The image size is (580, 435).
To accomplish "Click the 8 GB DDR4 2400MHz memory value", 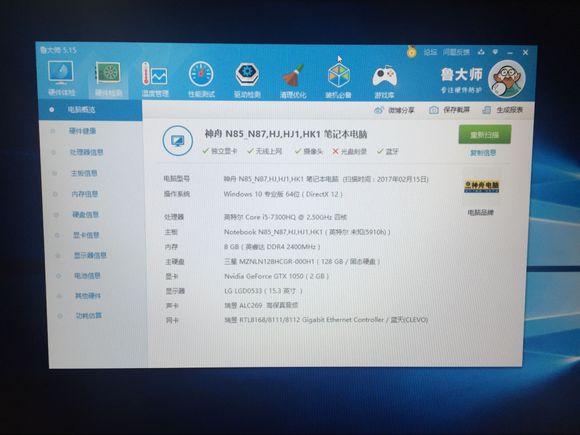I will point(272,247).
